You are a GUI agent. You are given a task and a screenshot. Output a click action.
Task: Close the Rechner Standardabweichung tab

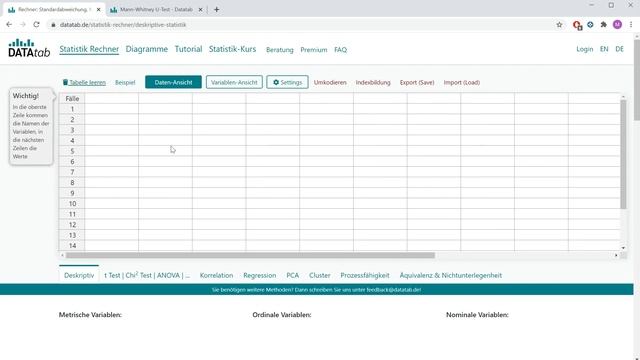tap(98, 9)
